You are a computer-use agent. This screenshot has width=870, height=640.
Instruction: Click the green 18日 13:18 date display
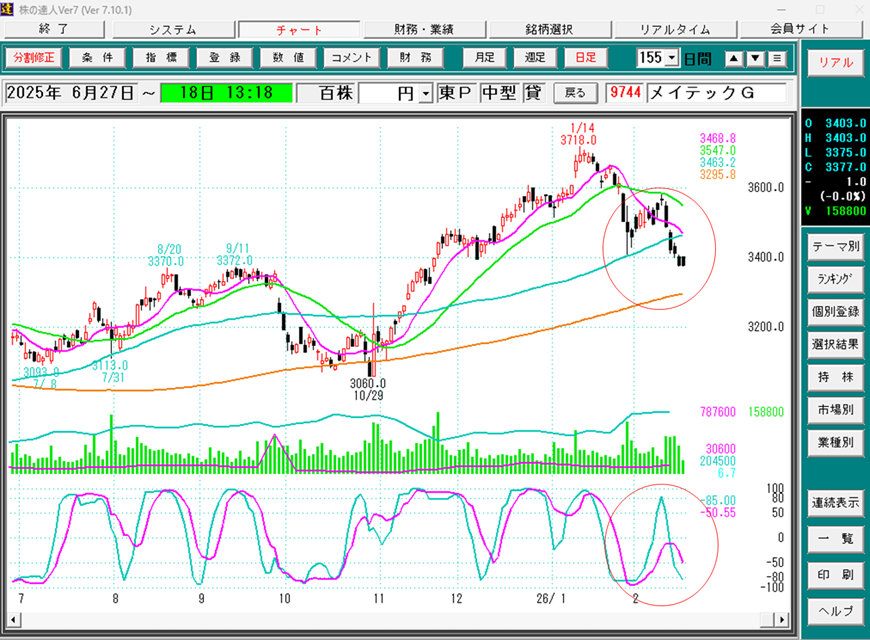(x=226, y=93)
